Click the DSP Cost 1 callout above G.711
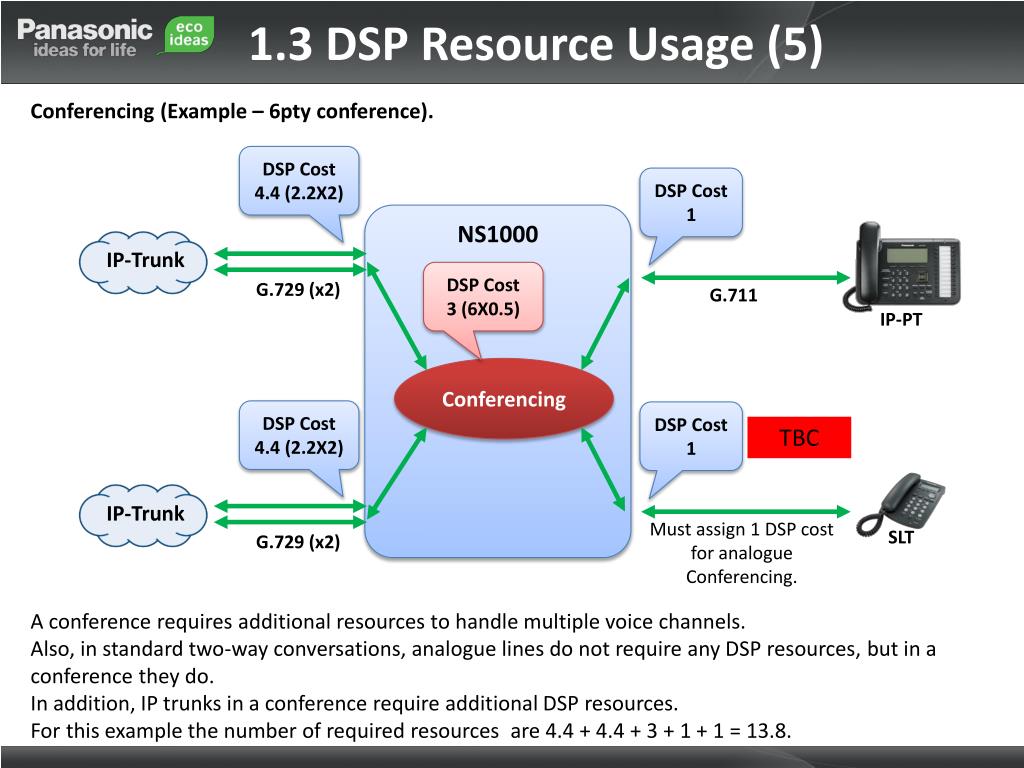1024x768 pixels. point(691,203)
